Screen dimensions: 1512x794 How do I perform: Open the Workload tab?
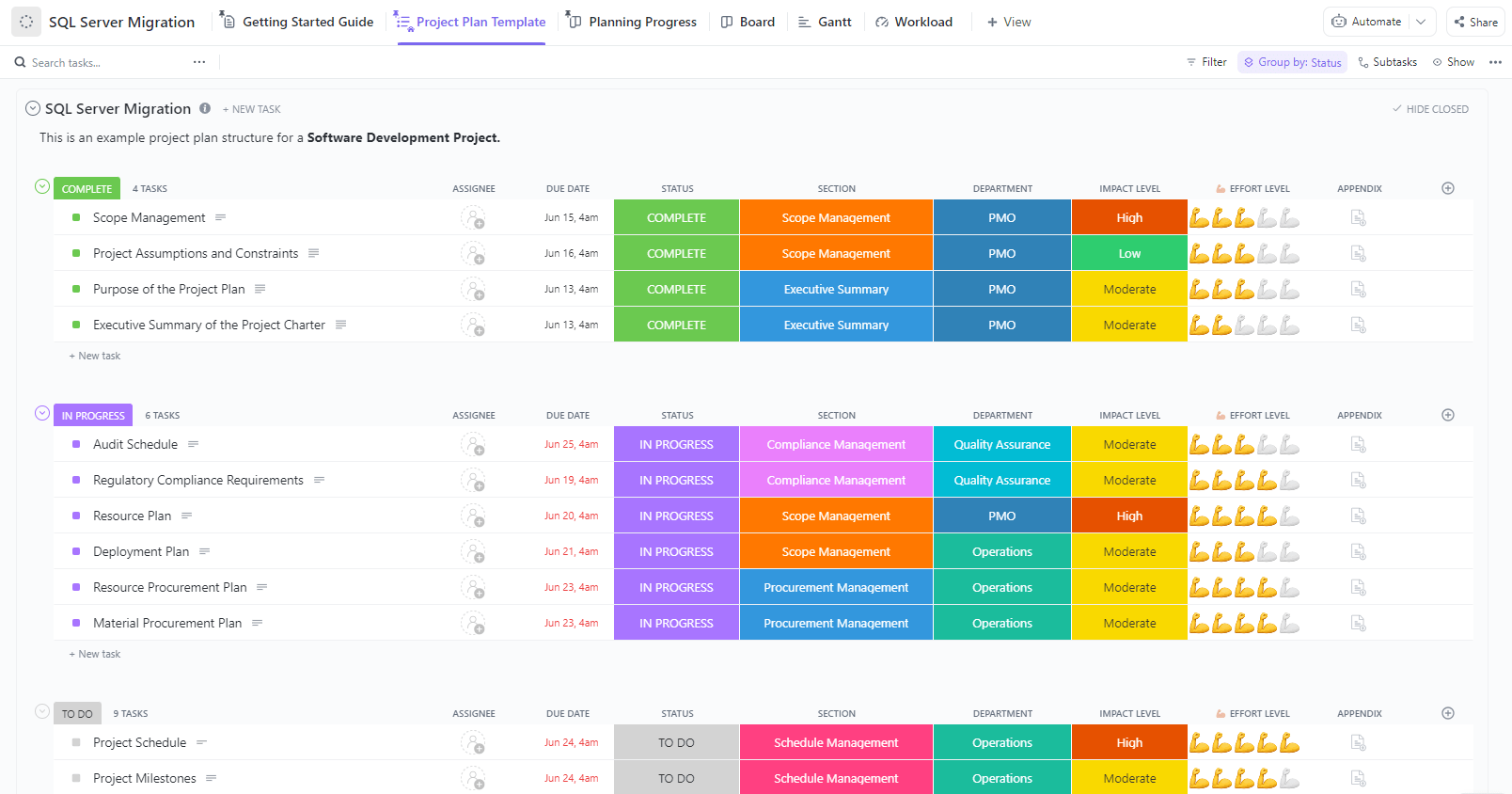[x=913, y=22]
